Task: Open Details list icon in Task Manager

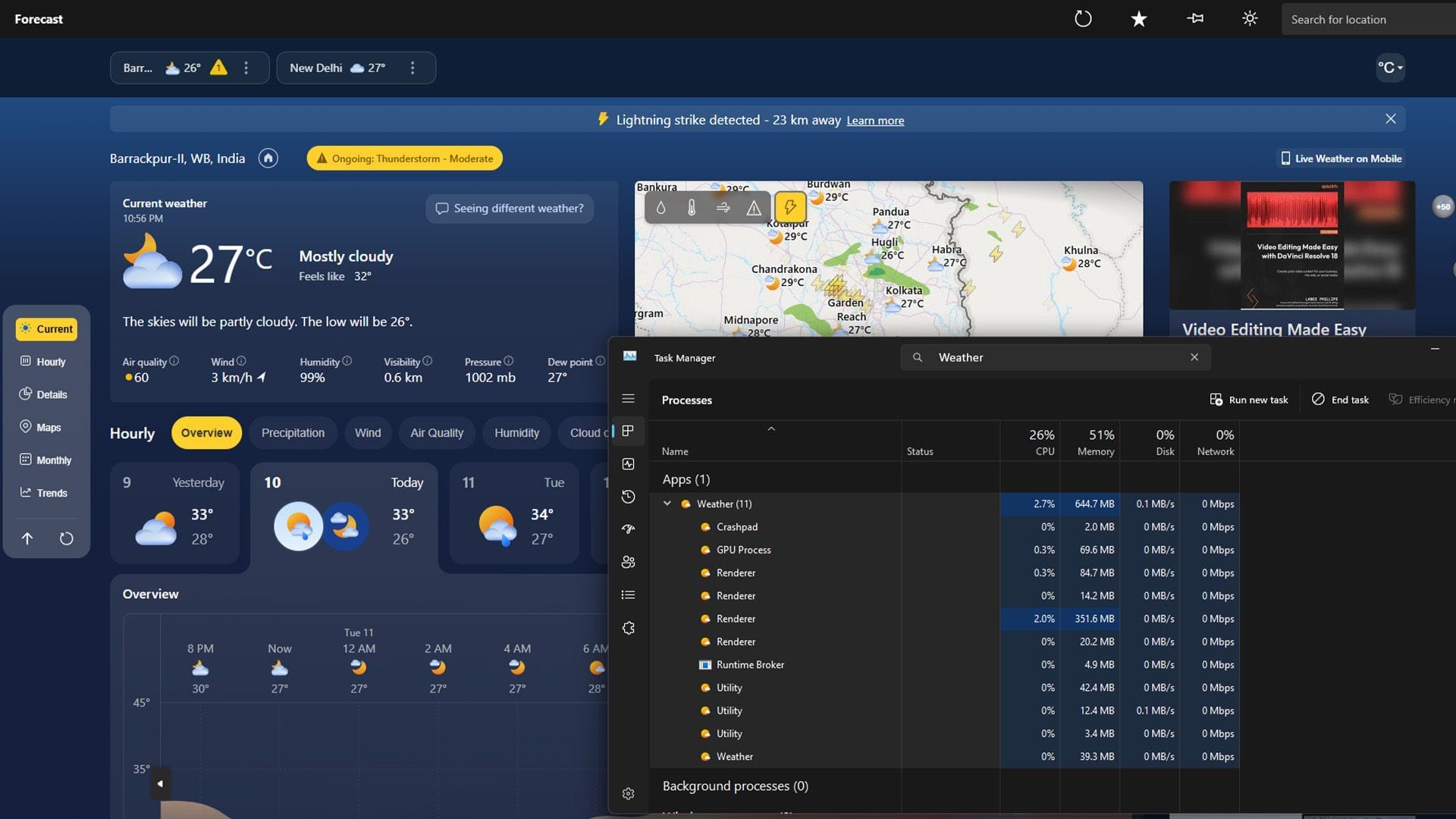Action: [628, 595]
